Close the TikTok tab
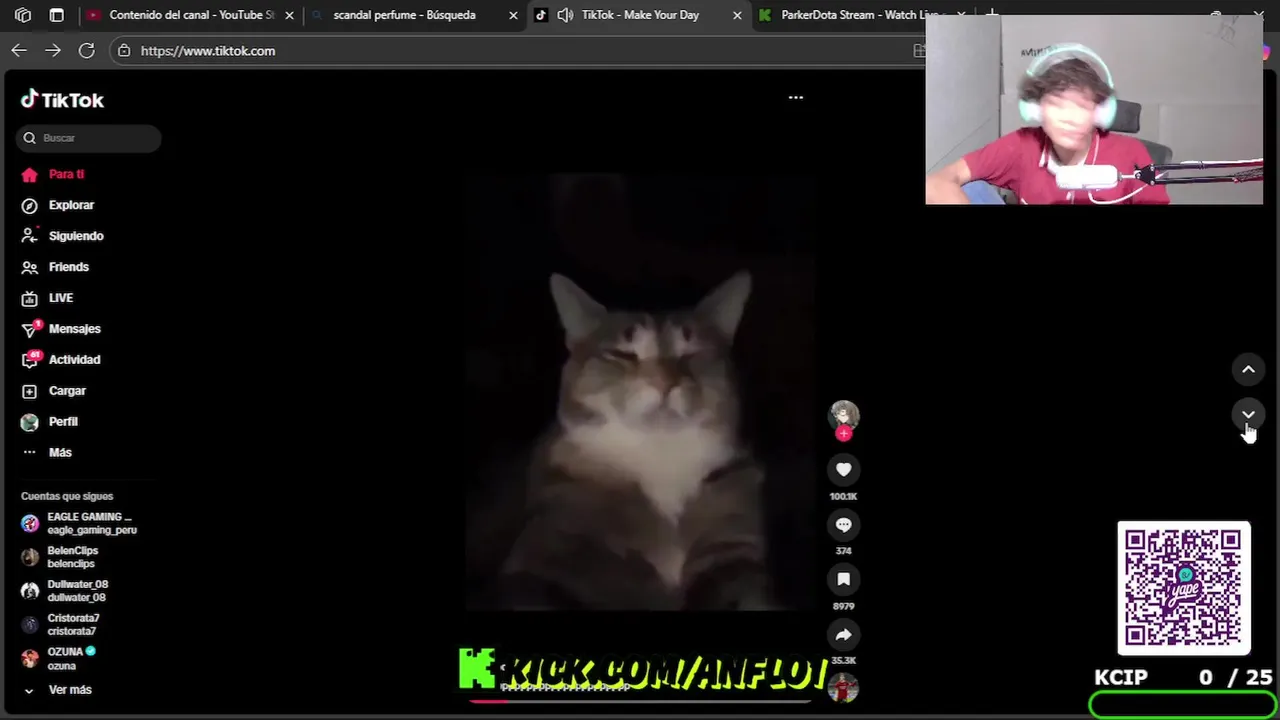 pyautogui.click(x=737, y=15)
